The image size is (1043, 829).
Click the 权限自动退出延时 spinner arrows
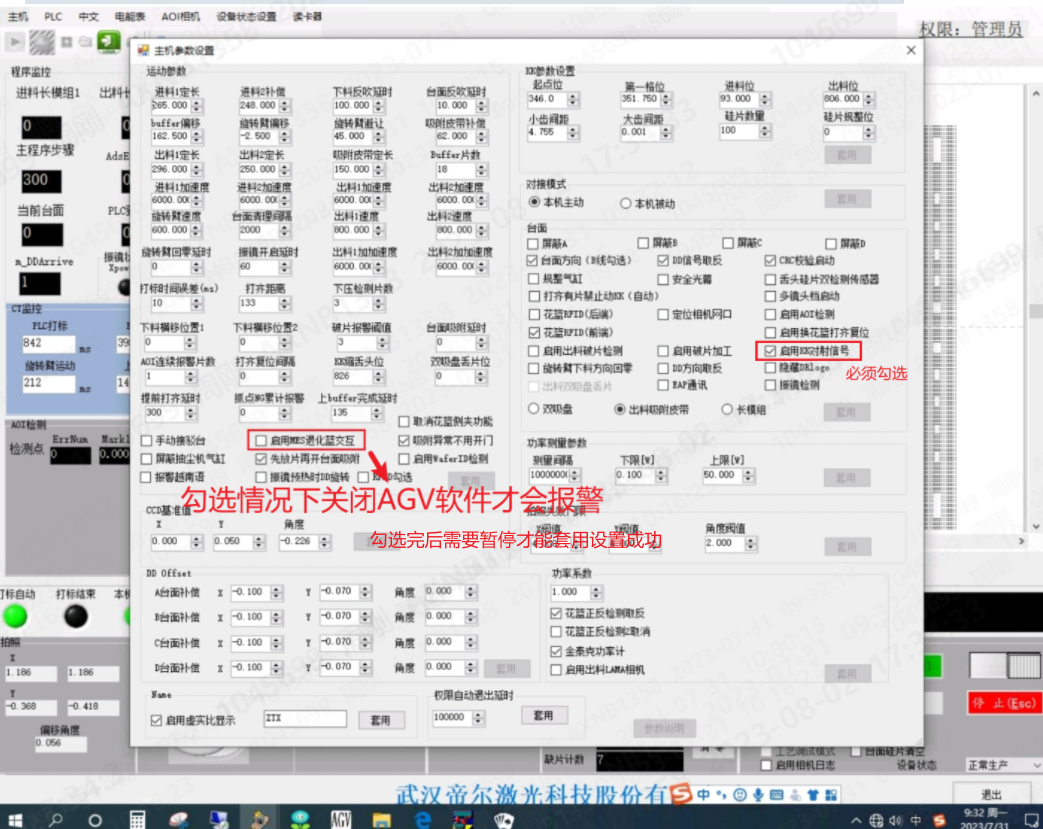478,717
